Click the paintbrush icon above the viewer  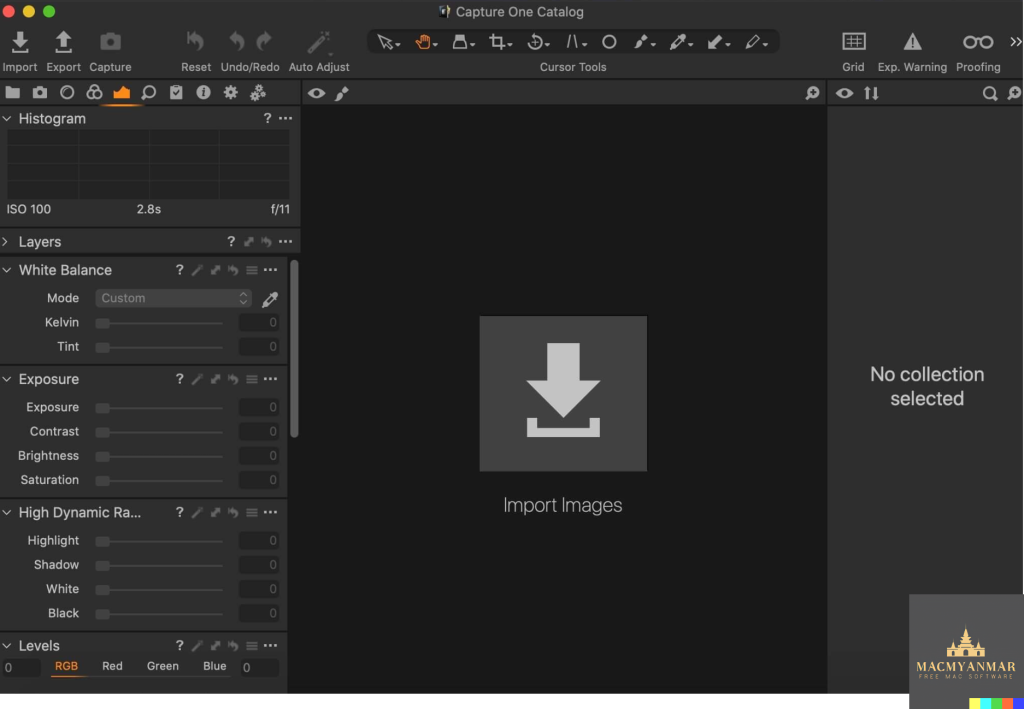[342, 93]
